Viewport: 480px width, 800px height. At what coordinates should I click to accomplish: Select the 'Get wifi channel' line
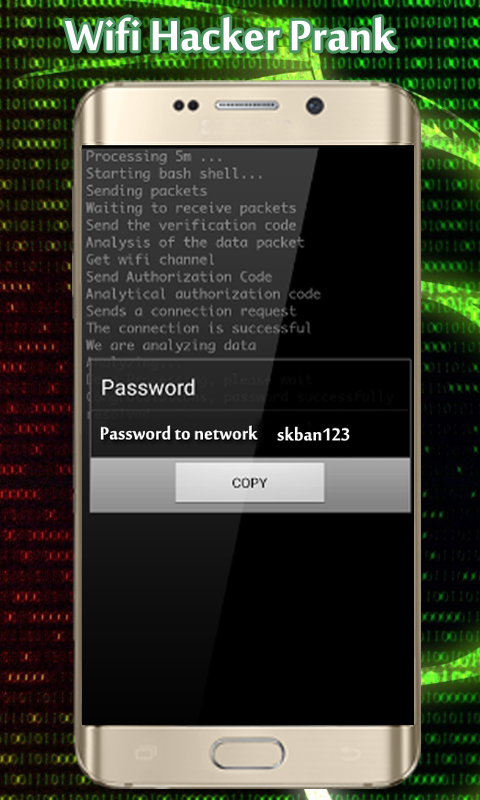(150, 260)
